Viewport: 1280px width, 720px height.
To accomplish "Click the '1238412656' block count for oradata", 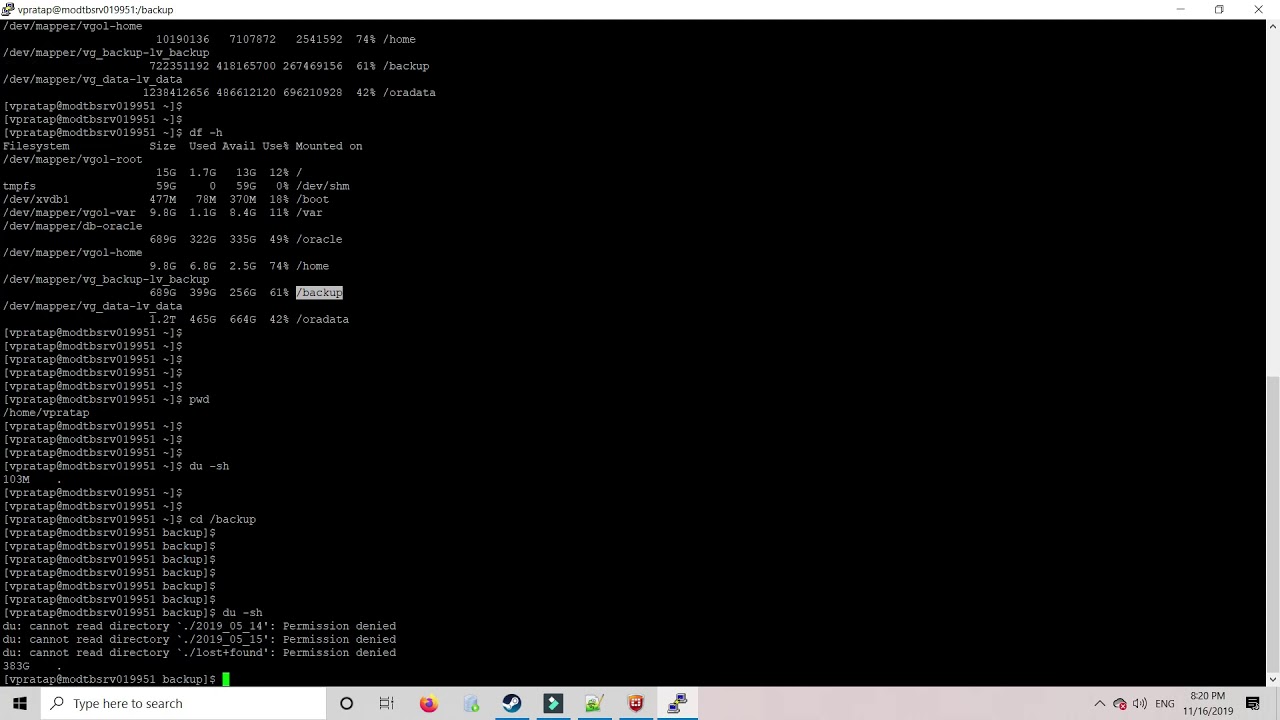I will (x=176, y=92).
